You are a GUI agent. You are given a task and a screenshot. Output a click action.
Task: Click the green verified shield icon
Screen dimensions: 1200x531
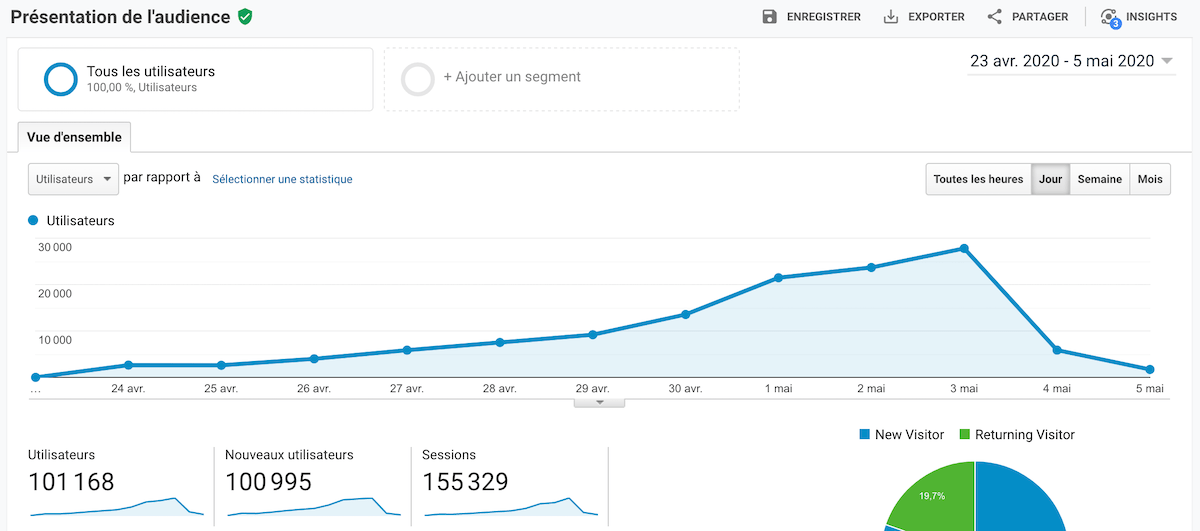tap(245, 17)
